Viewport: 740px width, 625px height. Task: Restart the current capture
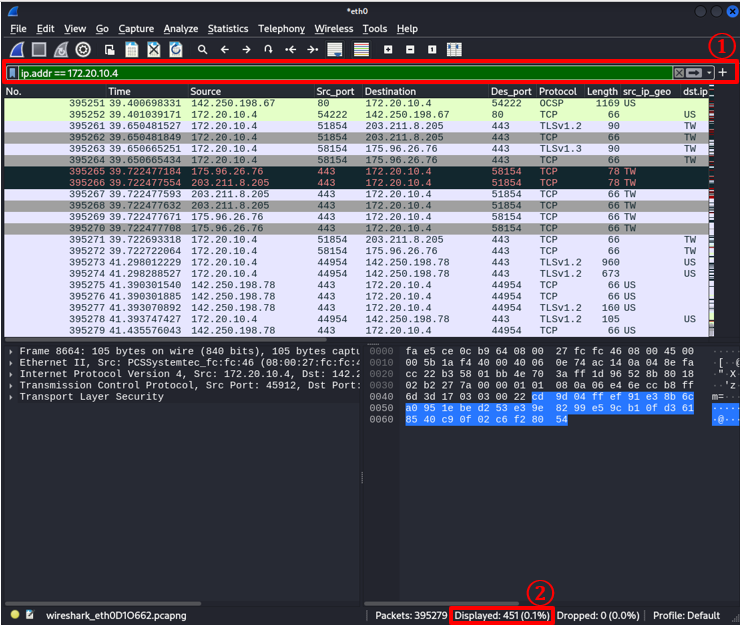[61, 49]
